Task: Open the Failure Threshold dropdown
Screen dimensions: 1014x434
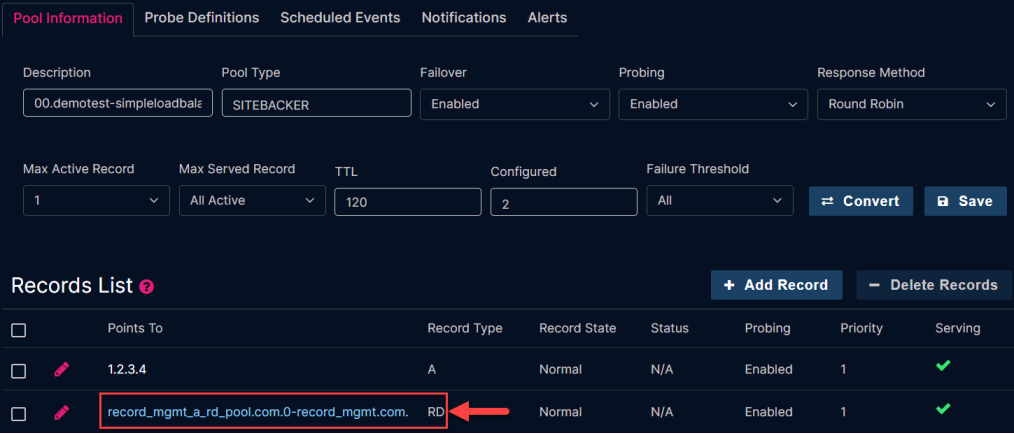Action: pyautogui.click(x=719, y=201)
